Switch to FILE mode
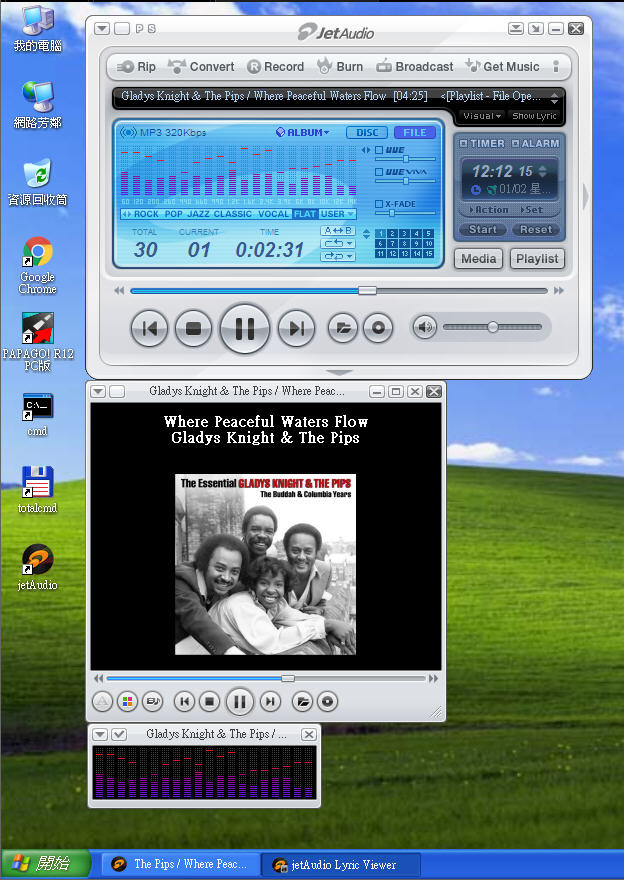This screenshot has height=880, width=624. [415, 132]
